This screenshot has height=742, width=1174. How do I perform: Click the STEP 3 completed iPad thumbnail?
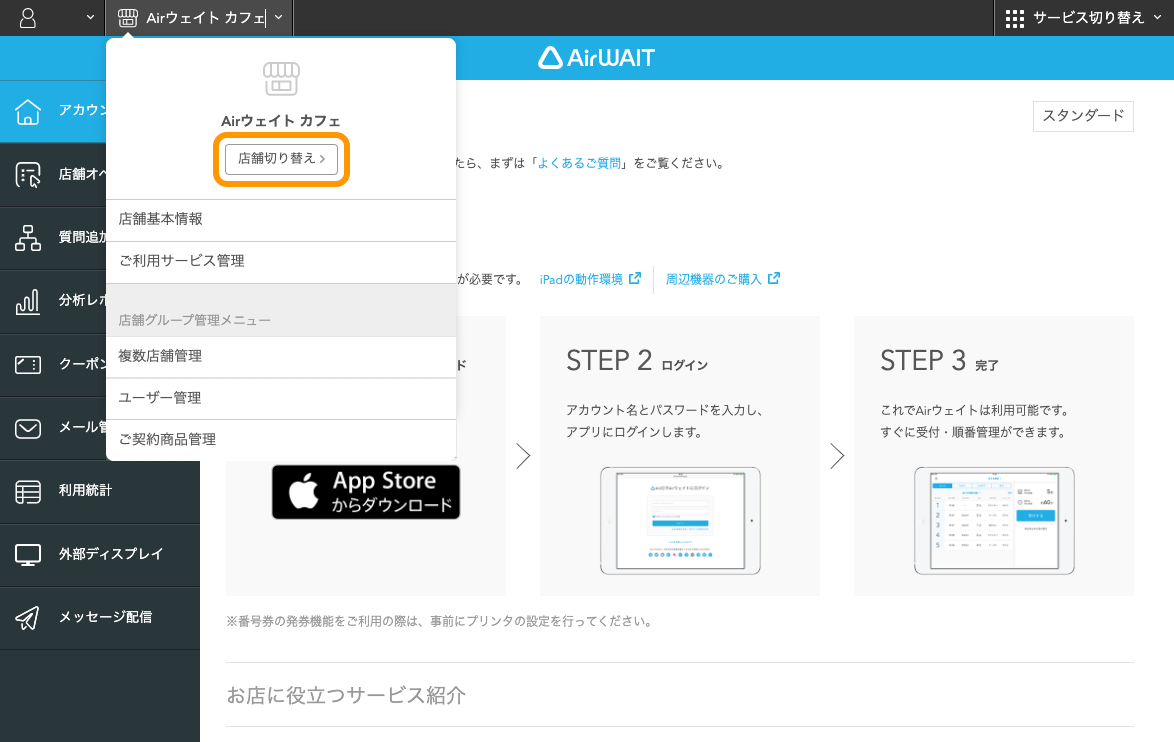pos(994,520)
